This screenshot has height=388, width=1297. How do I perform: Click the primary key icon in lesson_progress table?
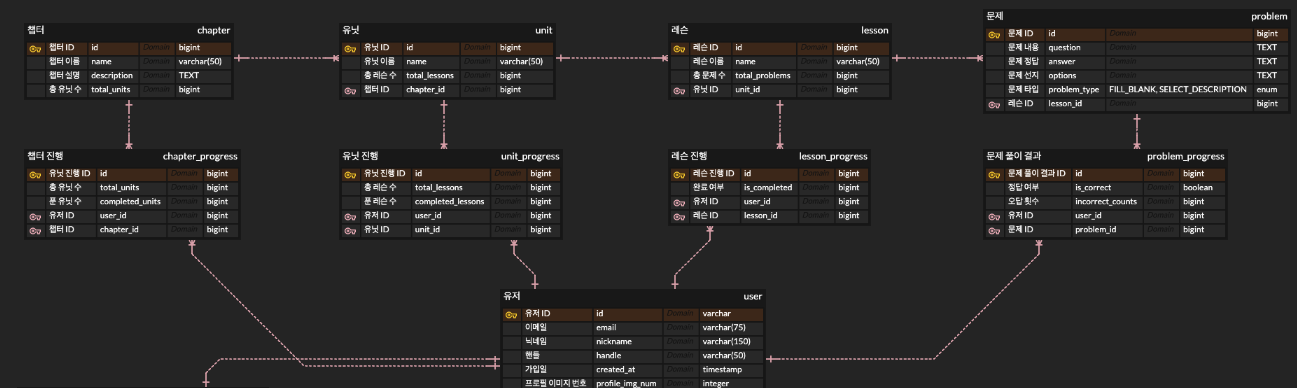pyautogui.click(x=679, y=174)
